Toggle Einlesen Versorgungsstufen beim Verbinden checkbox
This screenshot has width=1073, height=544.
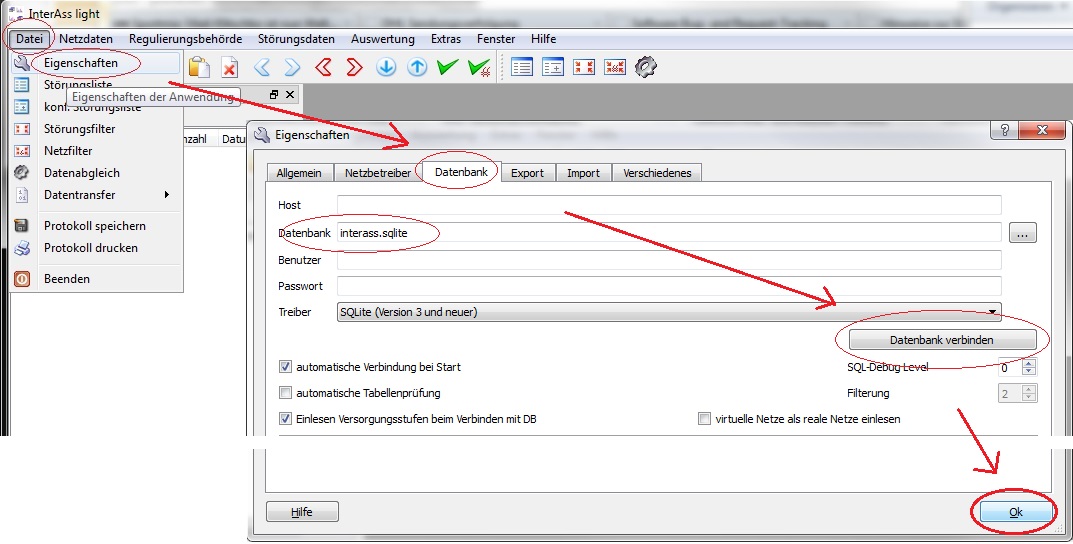tap(285, 419)
